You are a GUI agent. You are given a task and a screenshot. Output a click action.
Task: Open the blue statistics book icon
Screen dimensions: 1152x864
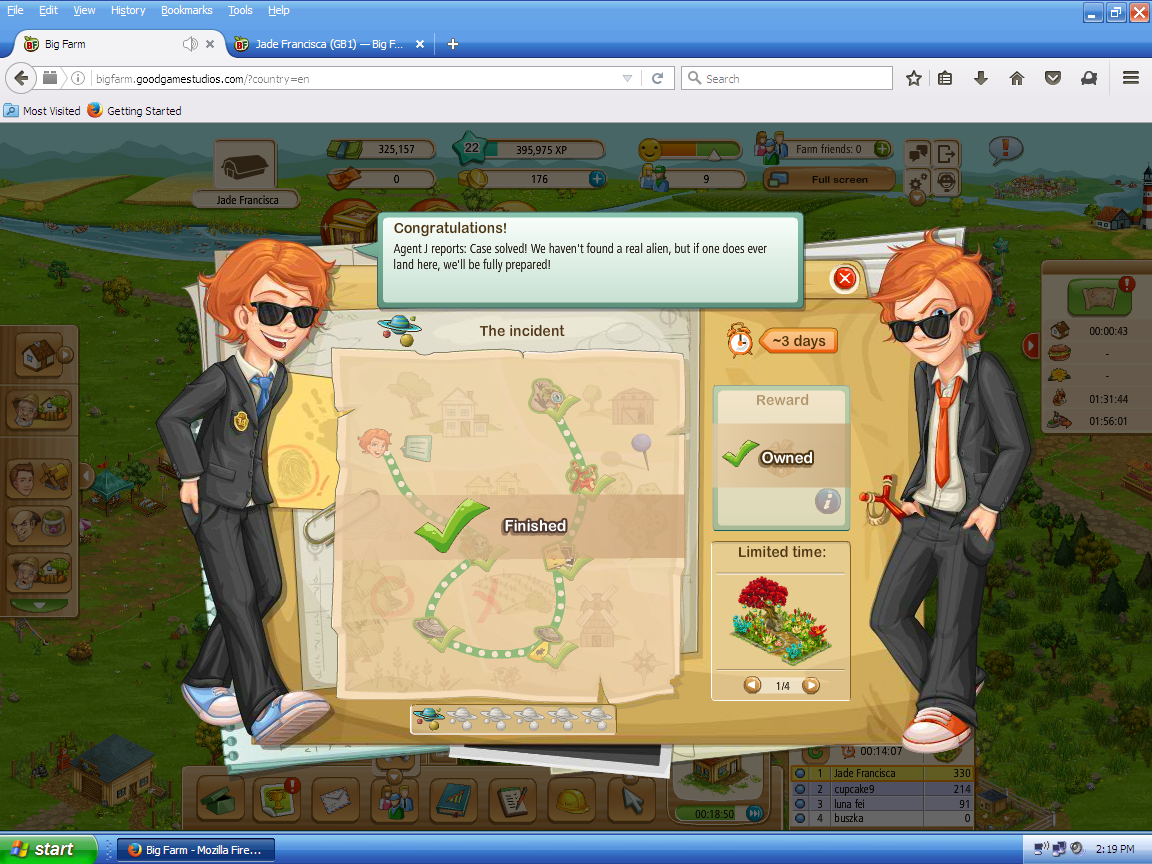point(453,800)
